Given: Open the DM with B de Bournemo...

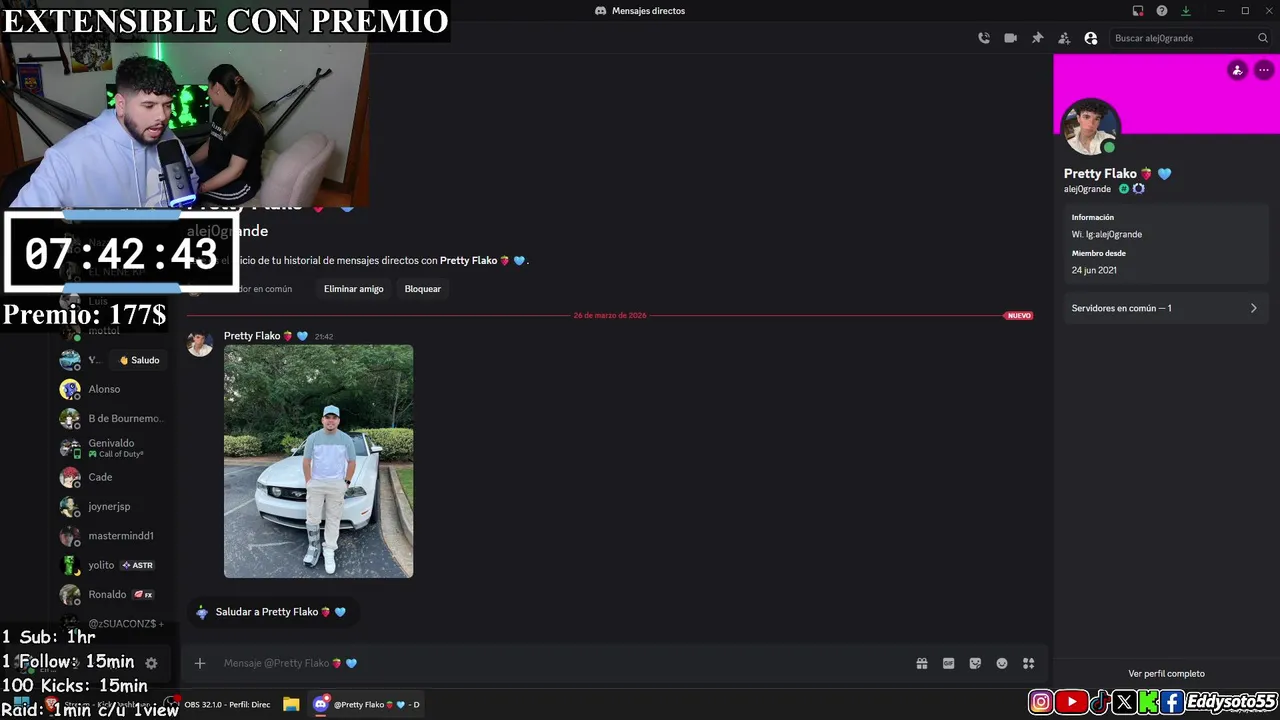Looking at the screenshot, I should pyautogui.click(x=112, y=419).
